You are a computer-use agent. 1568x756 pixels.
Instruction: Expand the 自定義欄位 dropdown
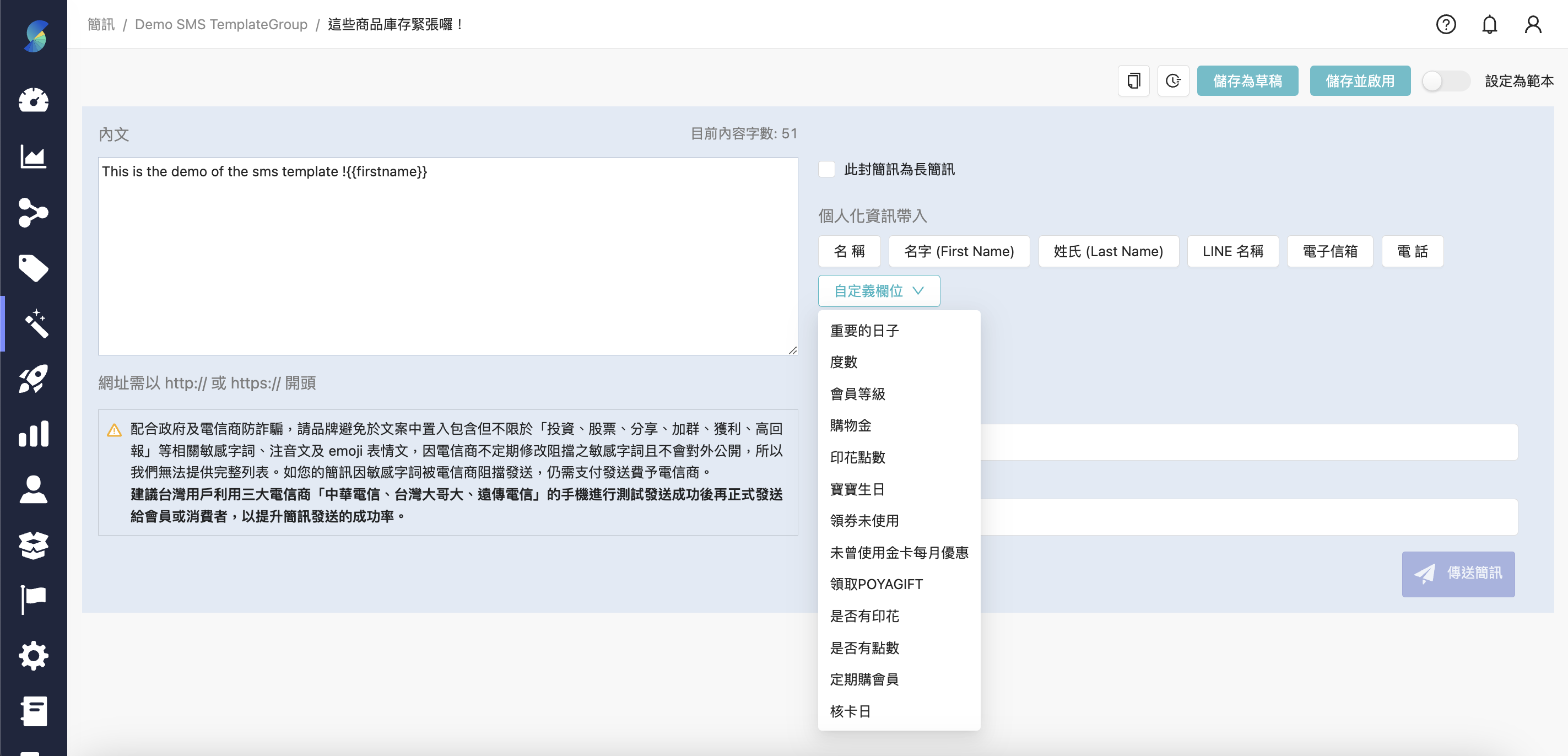coord(879,291)
